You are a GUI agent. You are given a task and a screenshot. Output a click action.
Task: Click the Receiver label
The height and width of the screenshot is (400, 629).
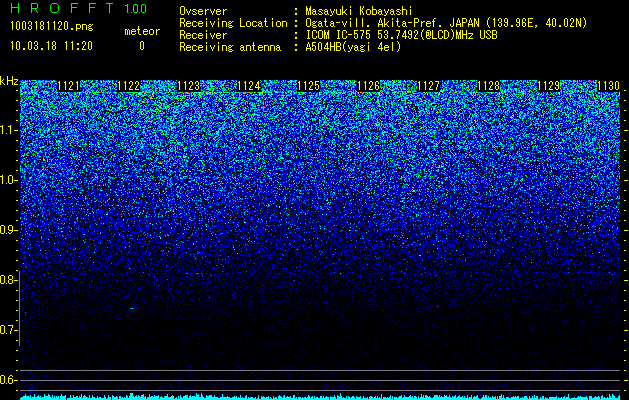(203, 35)
